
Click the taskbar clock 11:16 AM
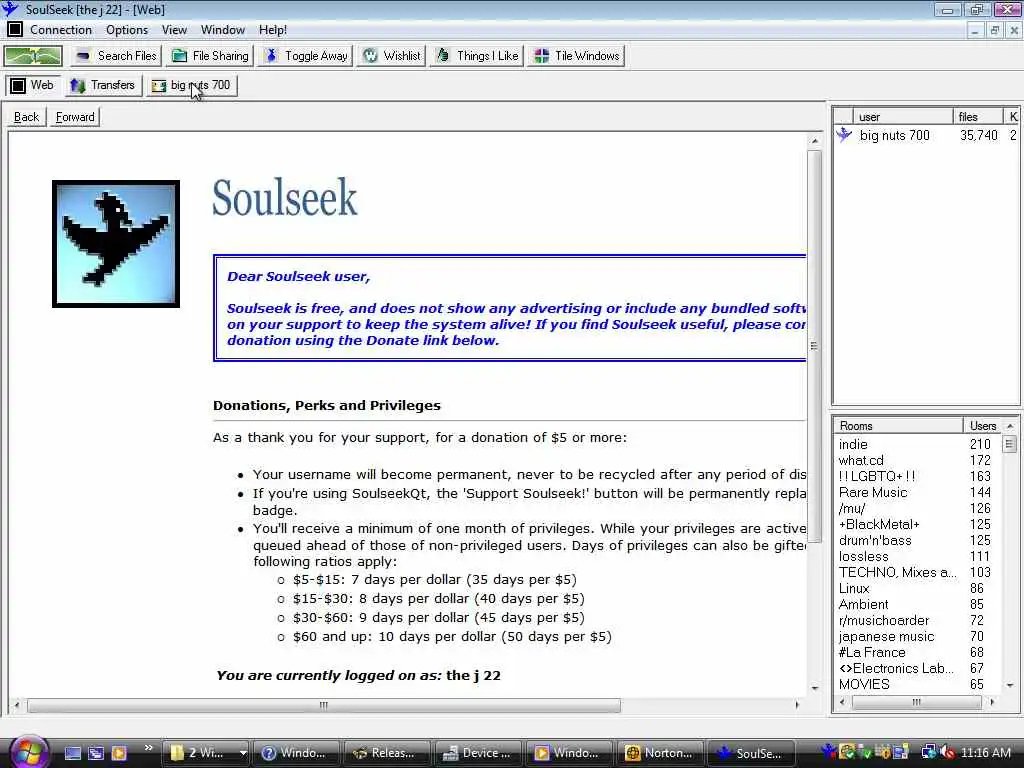pos(985,752)
